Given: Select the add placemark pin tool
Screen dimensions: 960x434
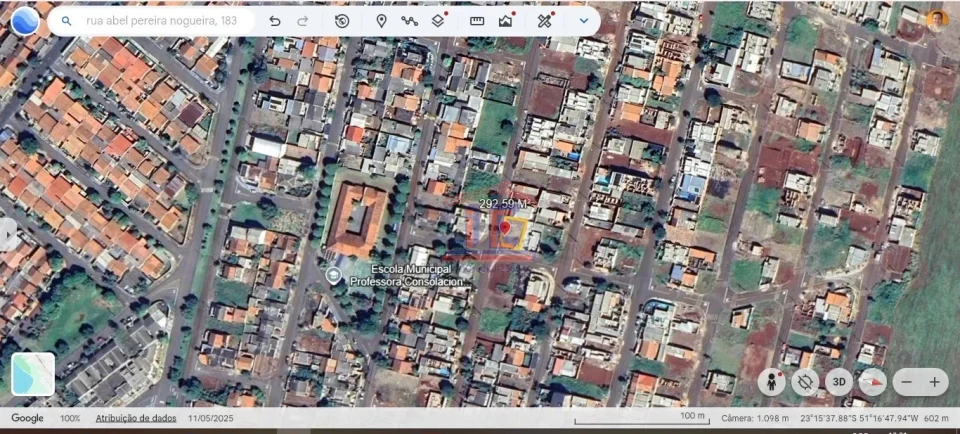Looking at the screenshot, I should point(381,21).
